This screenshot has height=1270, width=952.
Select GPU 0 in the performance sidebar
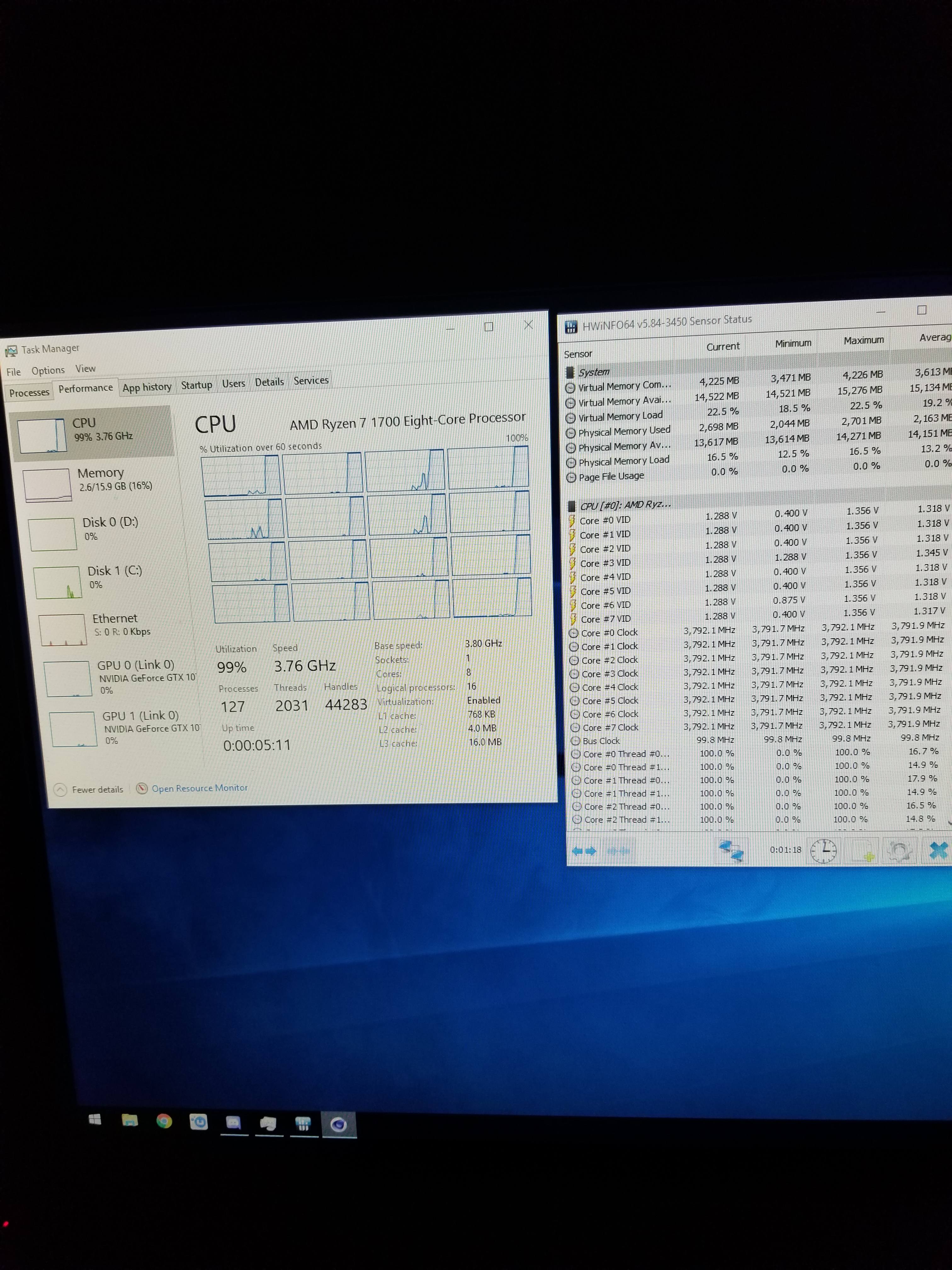[x=119, y=678]
